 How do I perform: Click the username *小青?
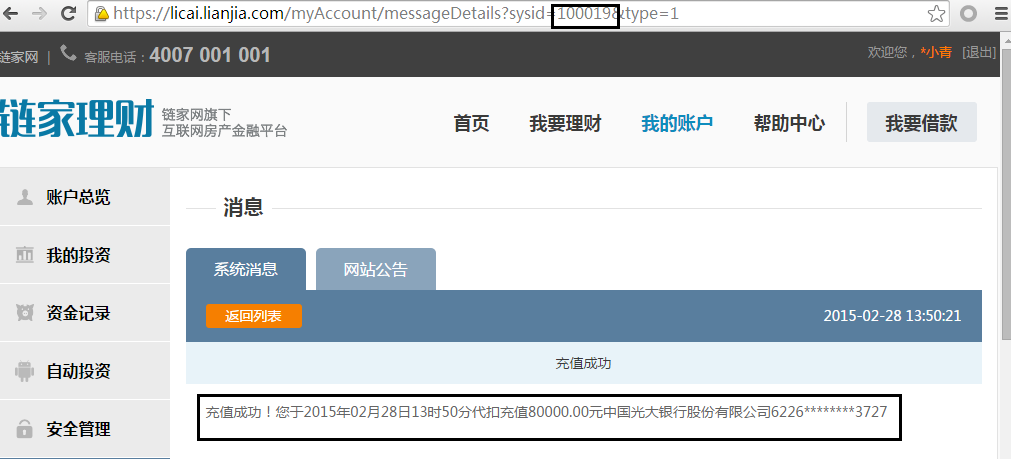tap(936, 52)
